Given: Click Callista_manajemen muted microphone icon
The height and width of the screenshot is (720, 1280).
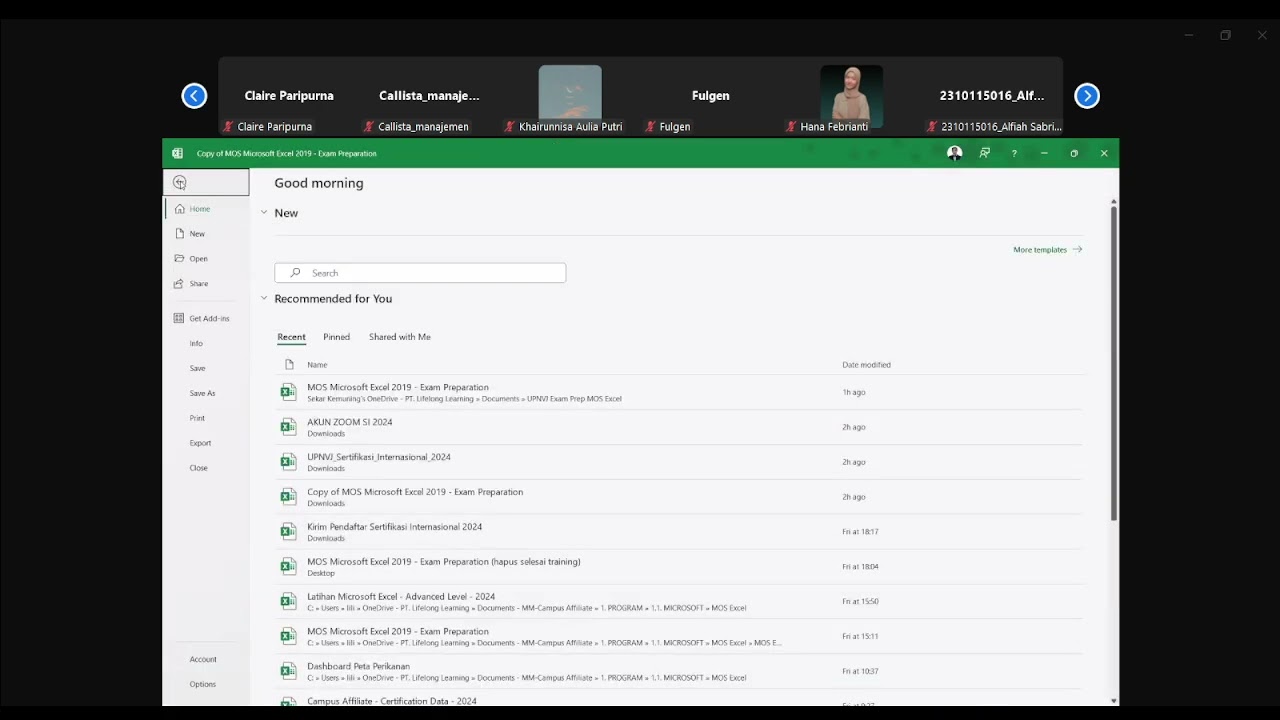Looking at the screenshot, I should pos(368,127).
